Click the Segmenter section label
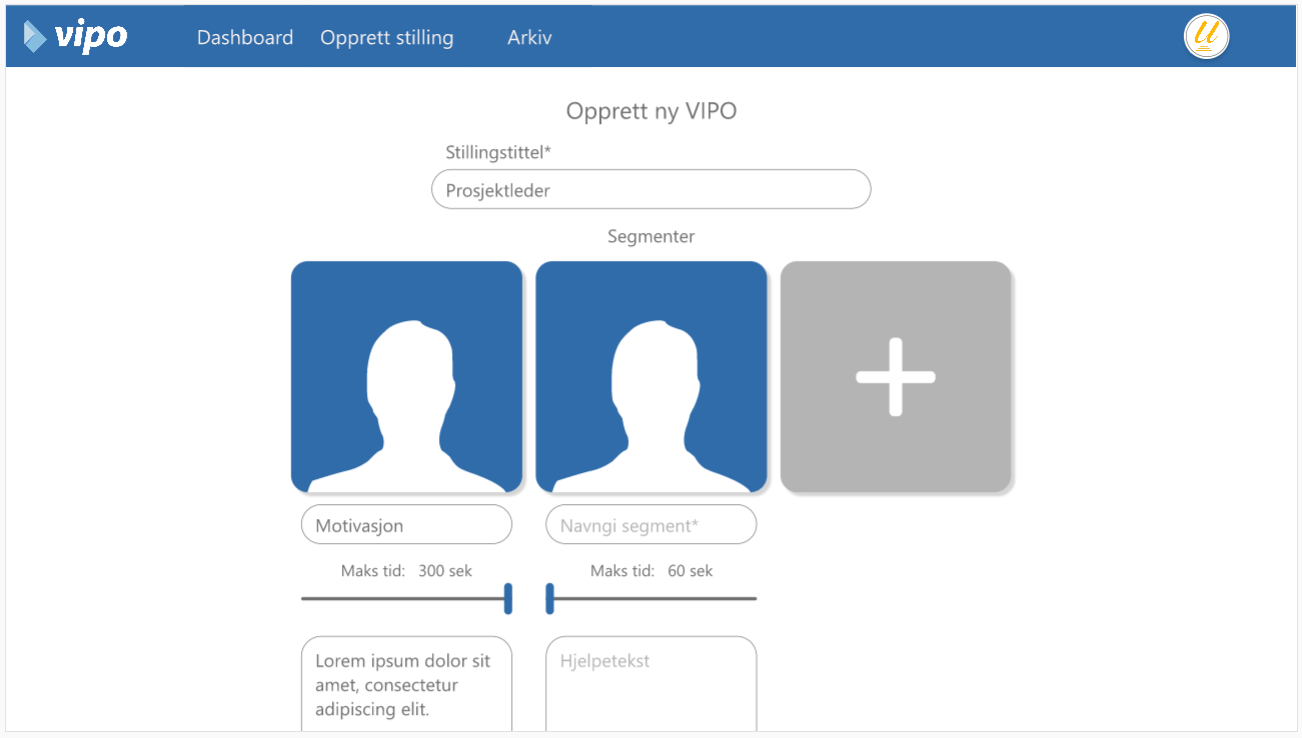The height and width of the screenshot is (738, 1302). point(651,237)
